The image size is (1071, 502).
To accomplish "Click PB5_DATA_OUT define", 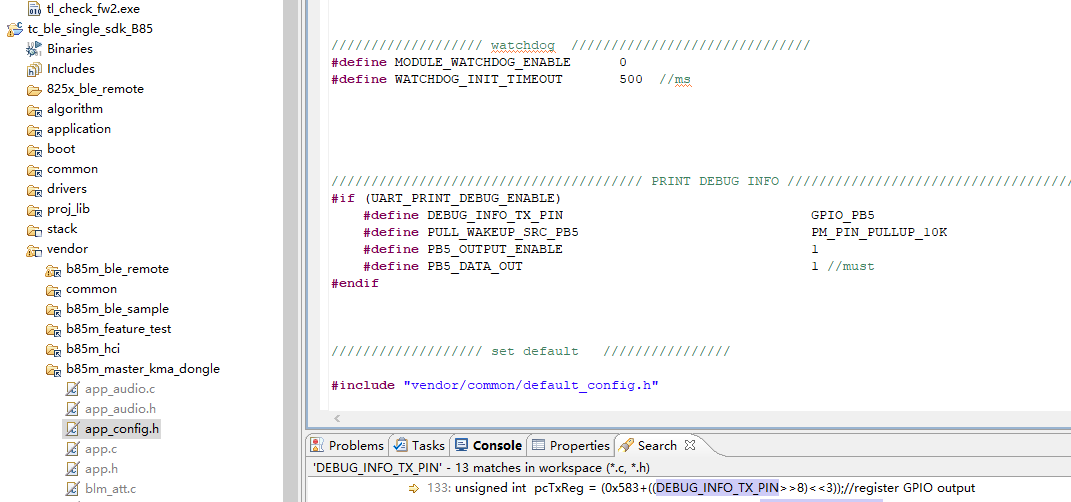I will pyautogui.click(x=475, y=266).
